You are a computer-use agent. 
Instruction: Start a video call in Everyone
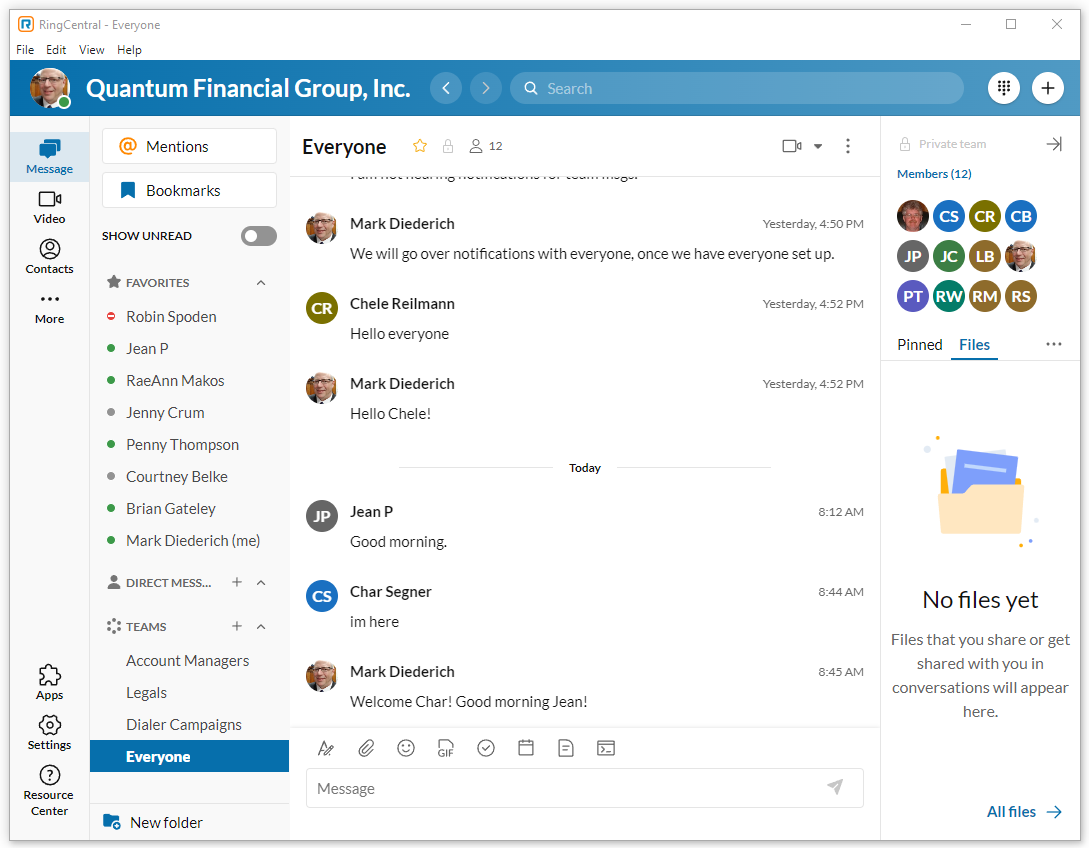(x=792, y=146)
